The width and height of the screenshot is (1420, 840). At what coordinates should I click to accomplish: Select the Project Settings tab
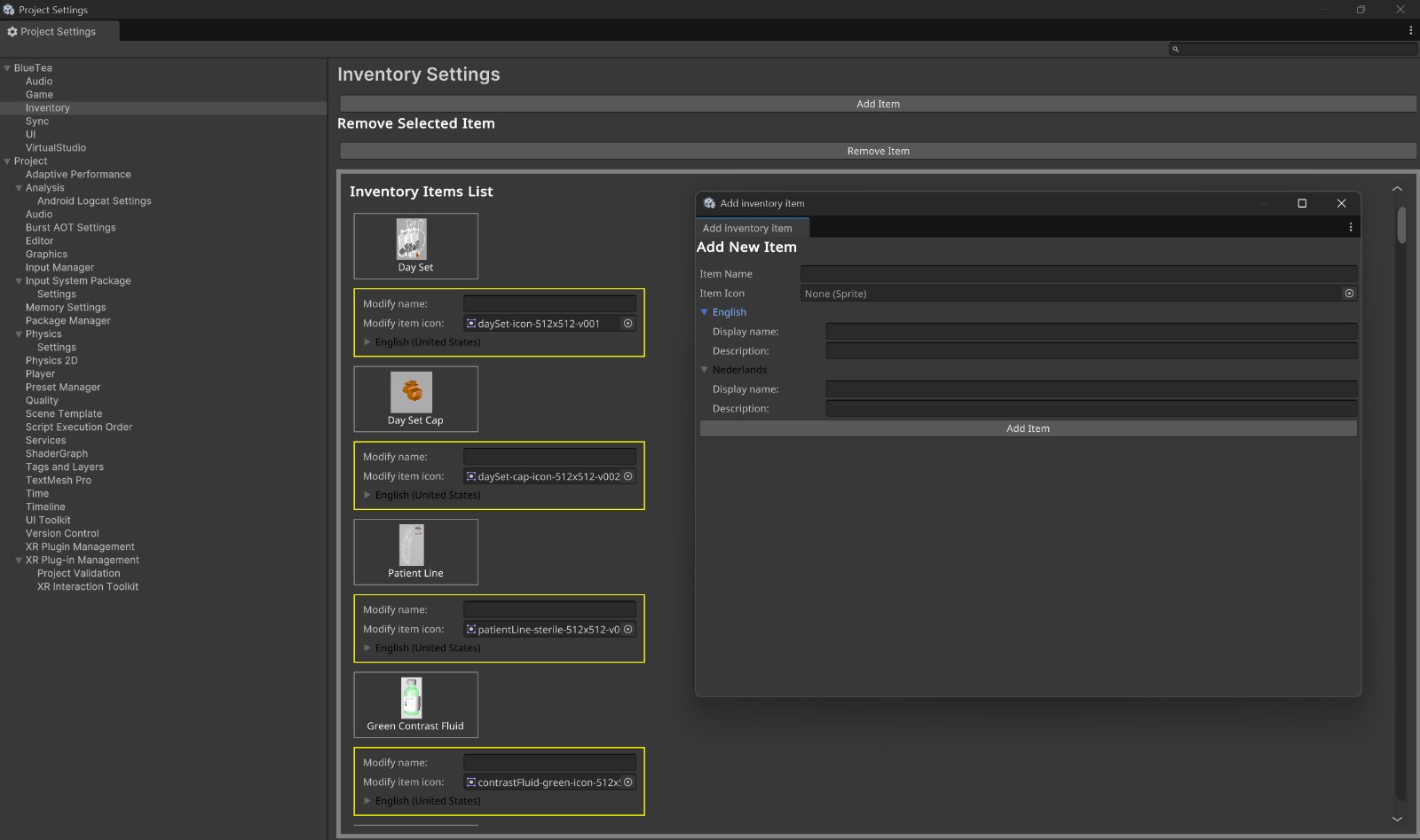pyautogui.click(x=59, y=31)
